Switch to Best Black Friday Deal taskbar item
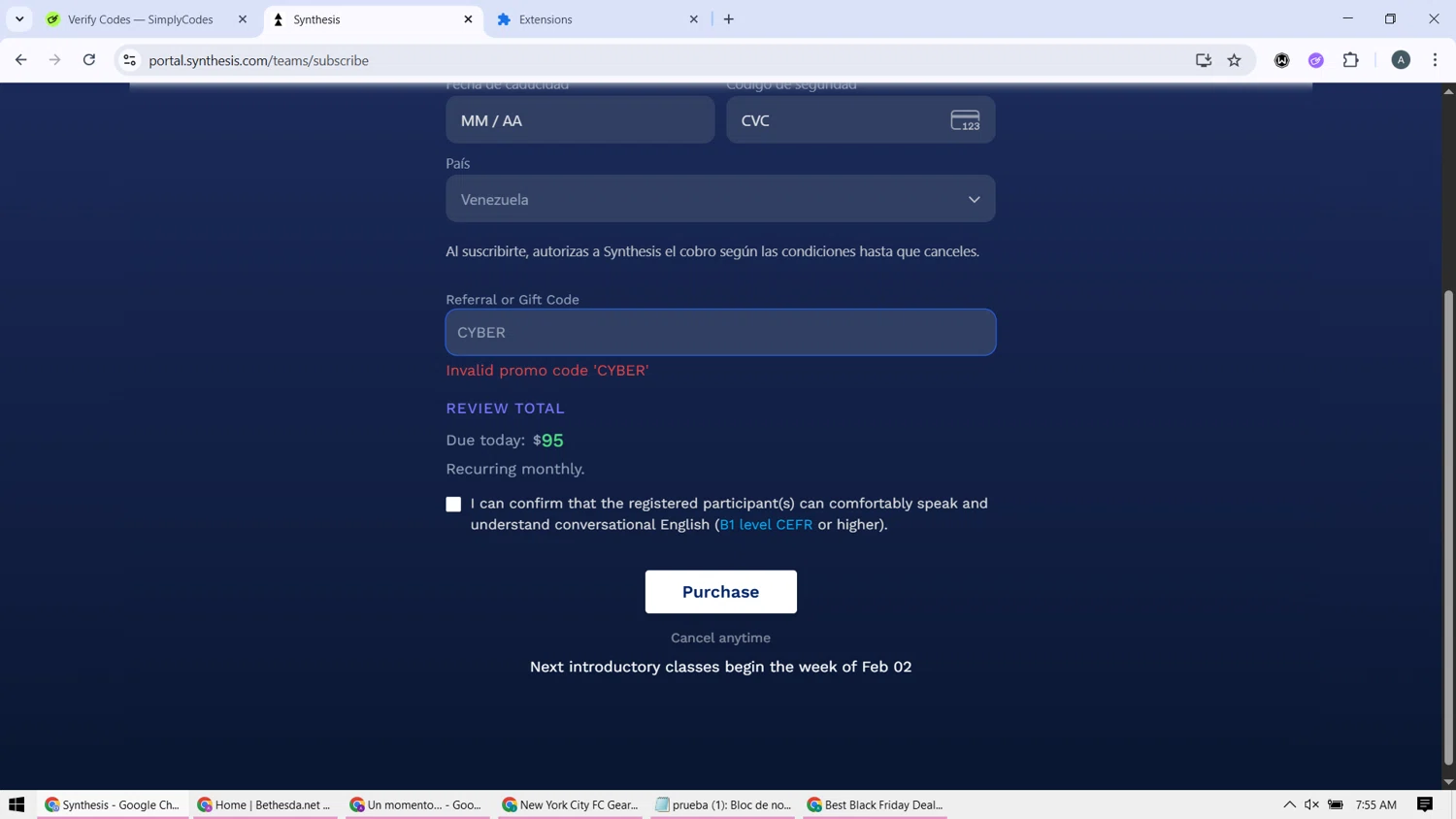This screenshot has height=819, width=1456. 875,804
